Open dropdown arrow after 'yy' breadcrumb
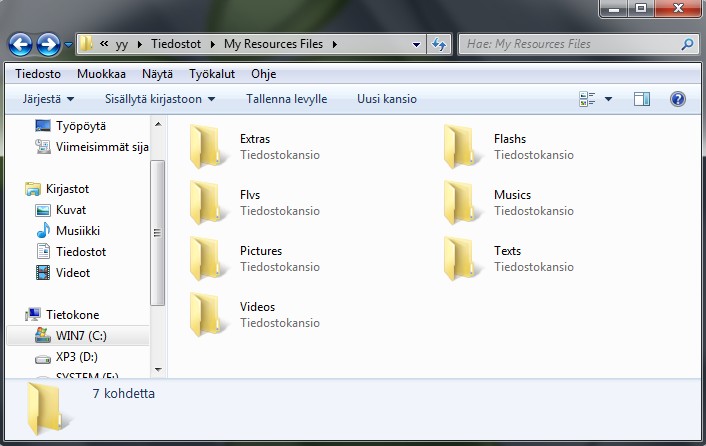Viewport: 706px width, 446px height. click(140, 44)
